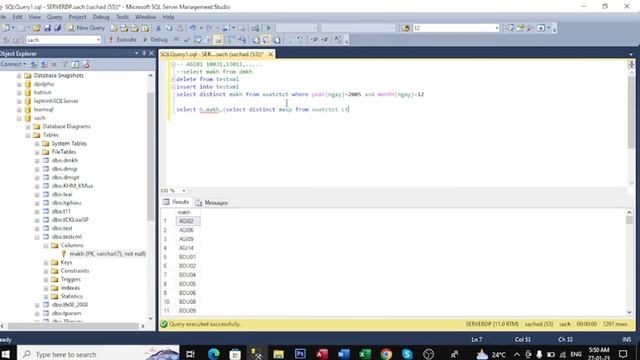Switch to the Results tab
640x360 pixels.
point(176,202)
